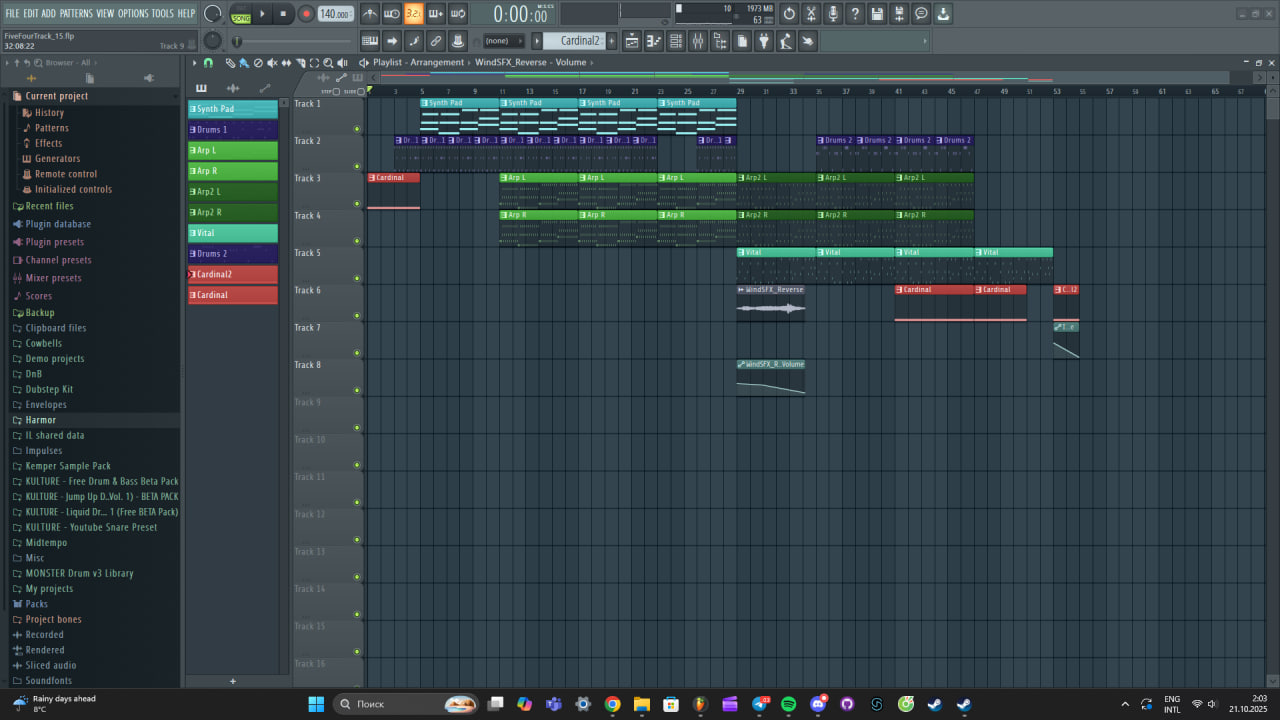
Task: Open the mixer window icon
Action: pyautogui.click(x=697, y=41)
